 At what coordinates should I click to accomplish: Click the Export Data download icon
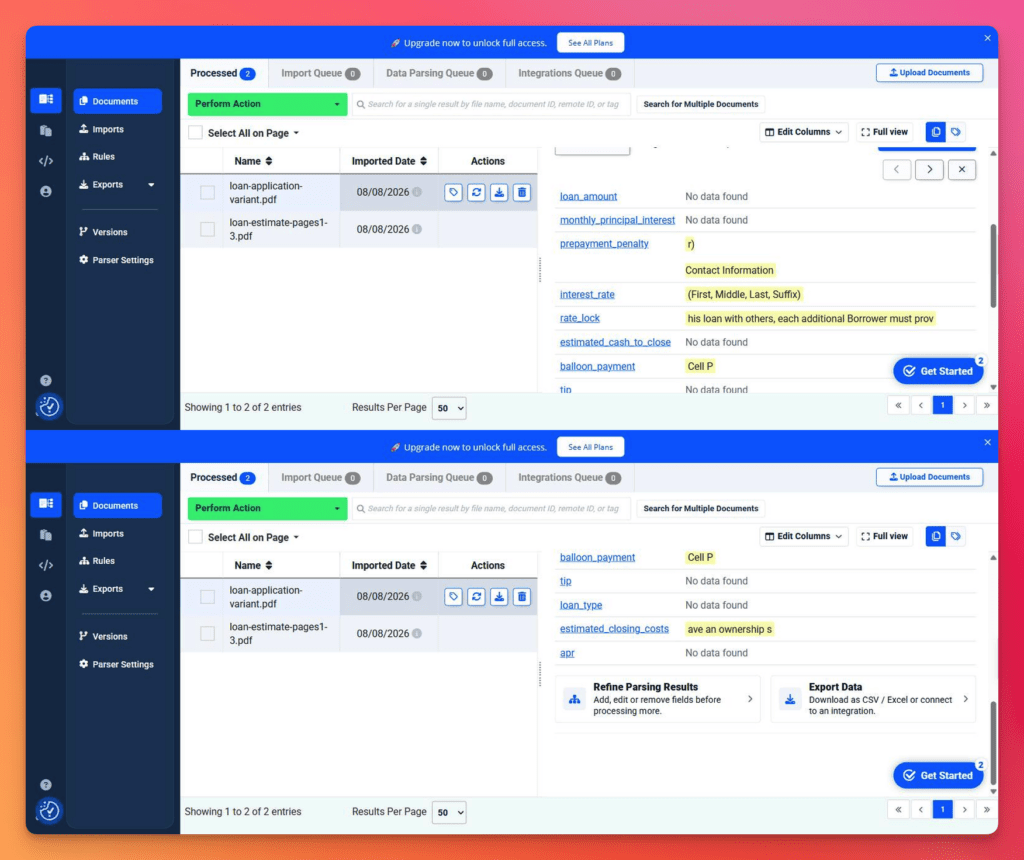coord(790,699)
